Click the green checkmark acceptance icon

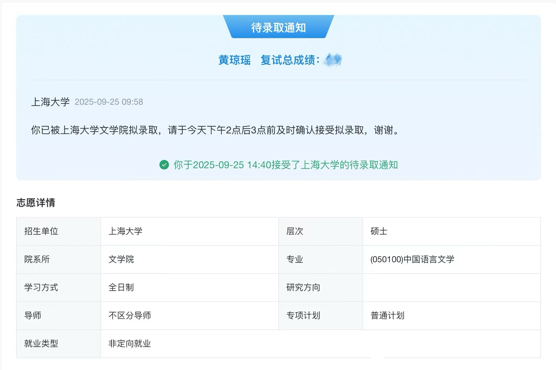pyautogui.click(x=164, y=165)
